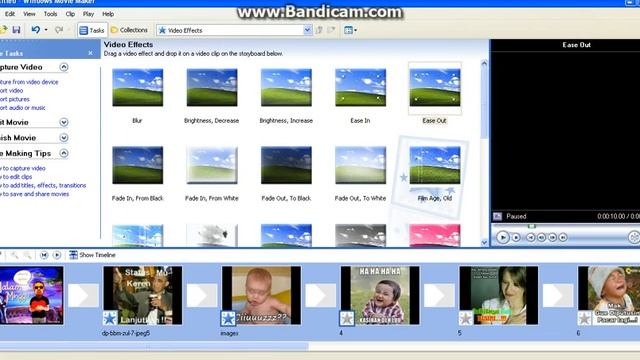The height and width of the screenshot is (360, 640).
Task: Open the undo history dropdown arrow
Action: (46, 30)
